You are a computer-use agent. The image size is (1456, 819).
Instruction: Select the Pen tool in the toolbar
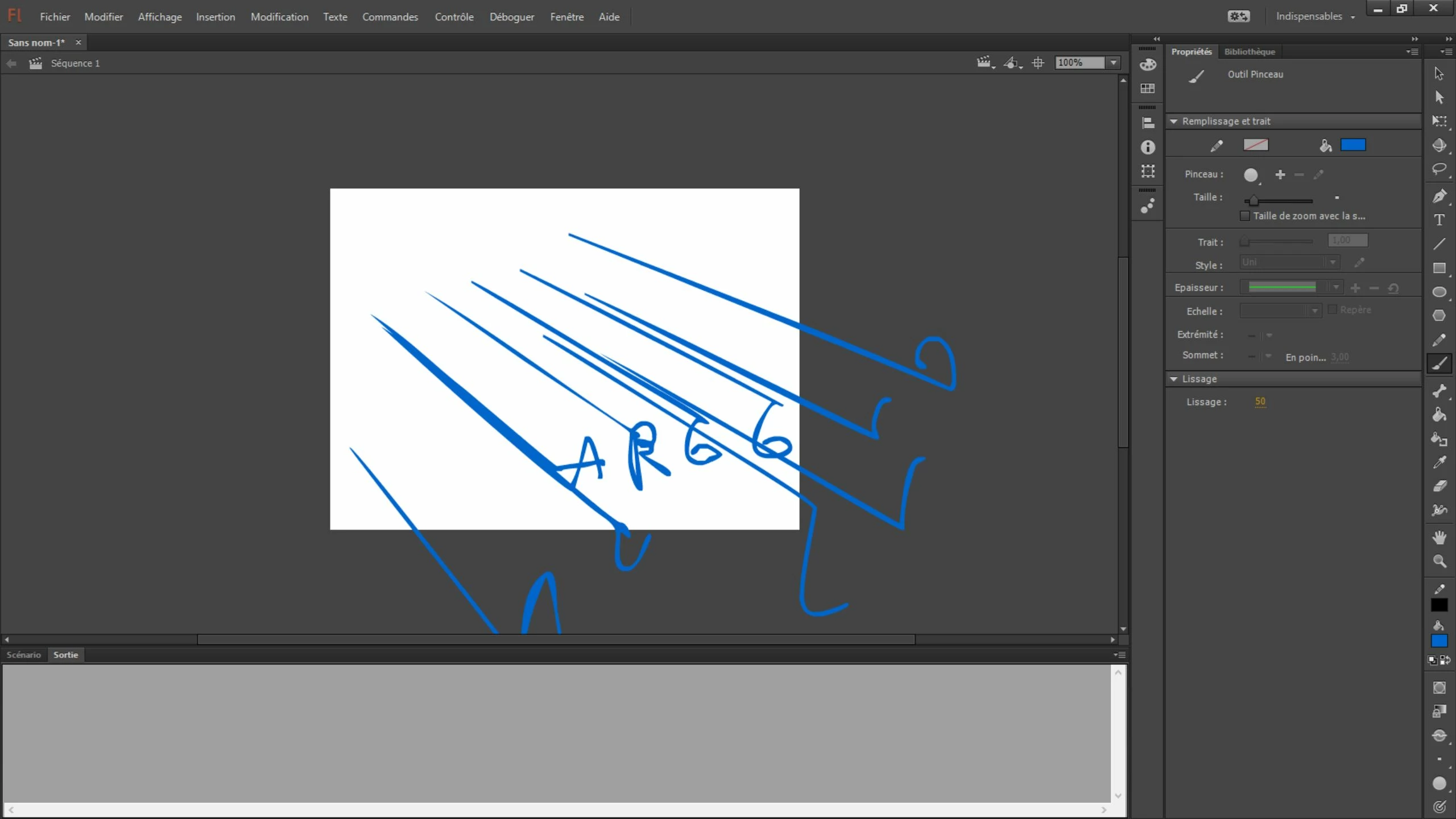click(1439, 196)
